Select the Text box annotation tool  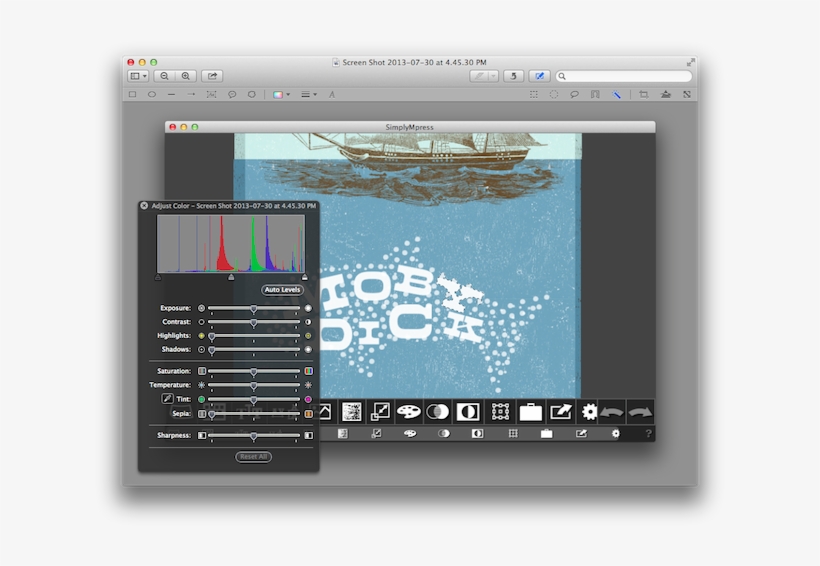point(211,95)
